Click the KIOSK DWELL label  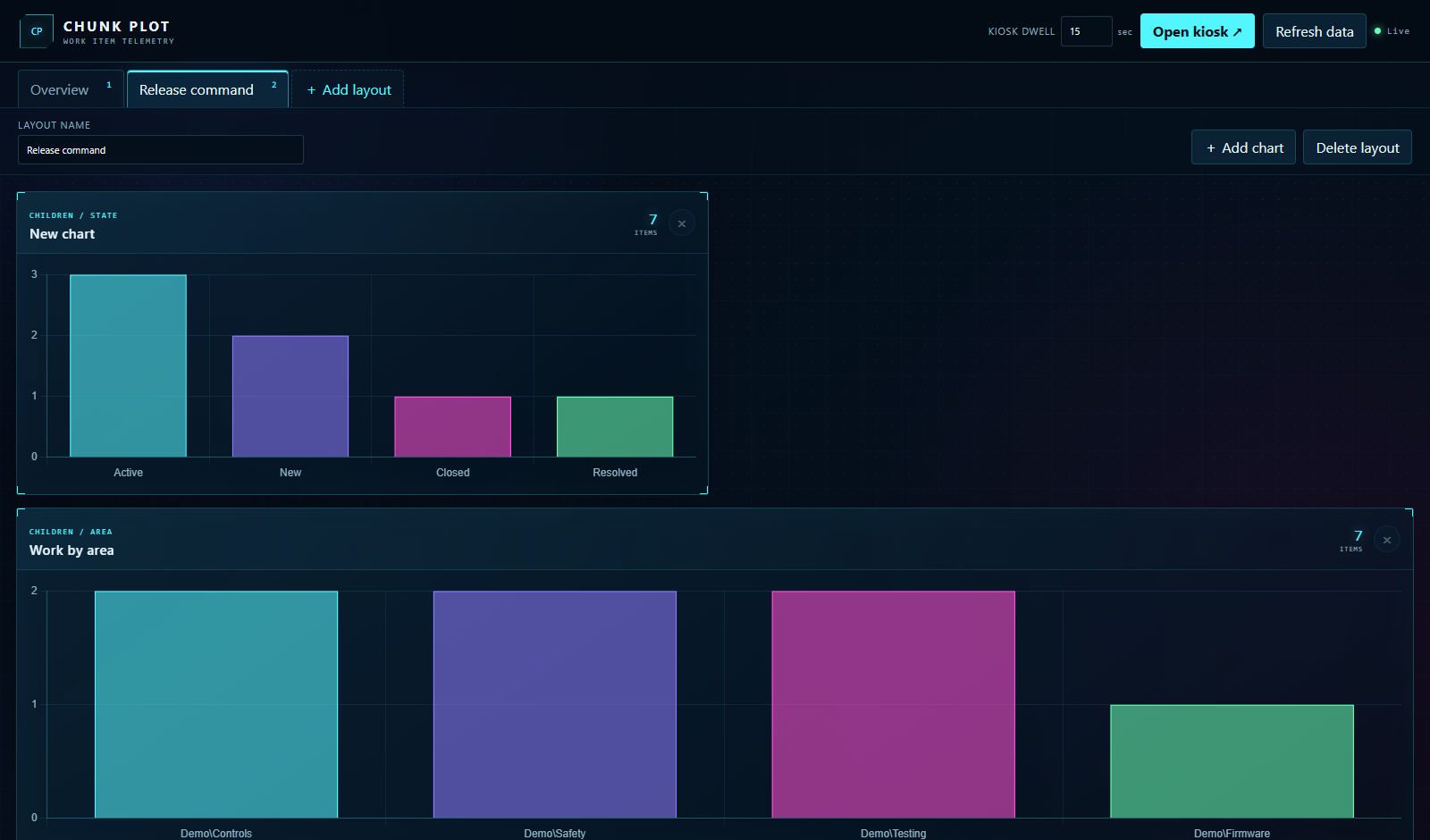(1022, 31)
